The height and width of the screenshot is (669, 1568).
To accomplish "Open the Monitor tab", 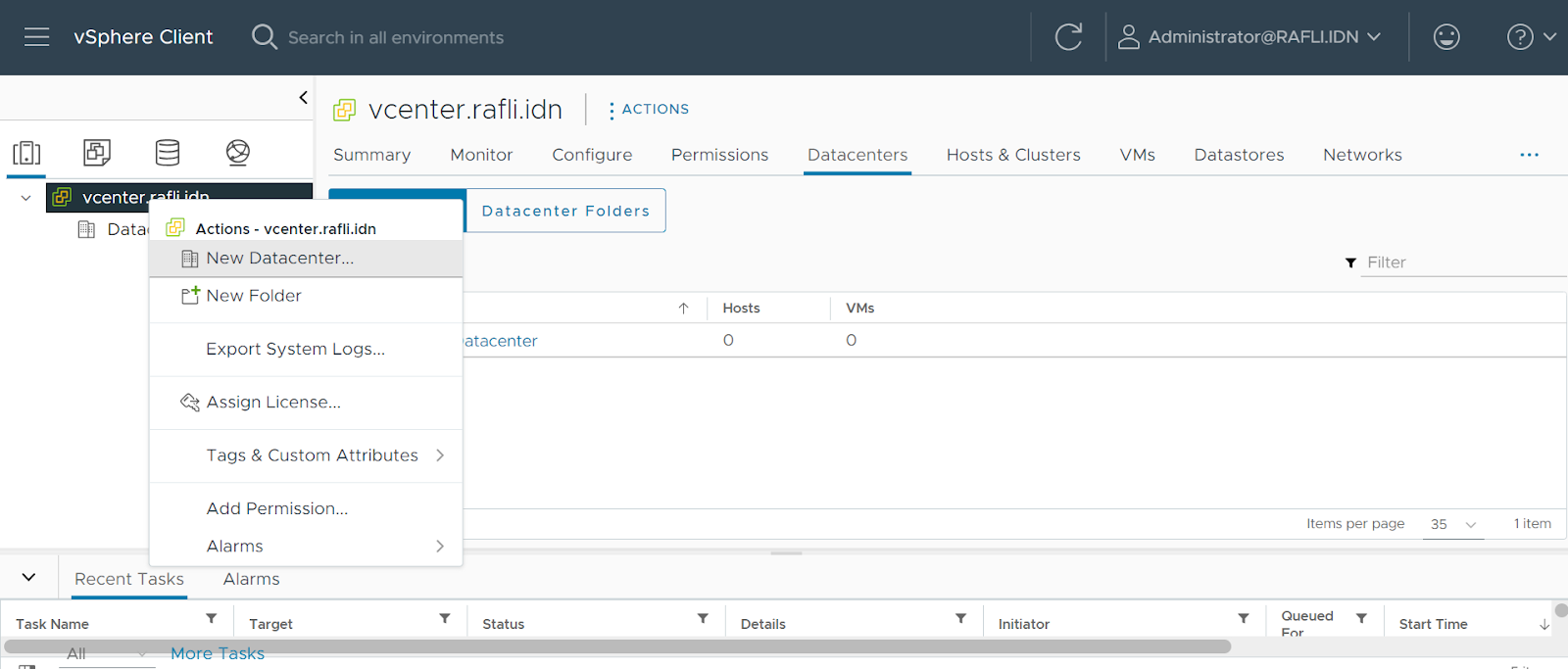I will 481,155.
